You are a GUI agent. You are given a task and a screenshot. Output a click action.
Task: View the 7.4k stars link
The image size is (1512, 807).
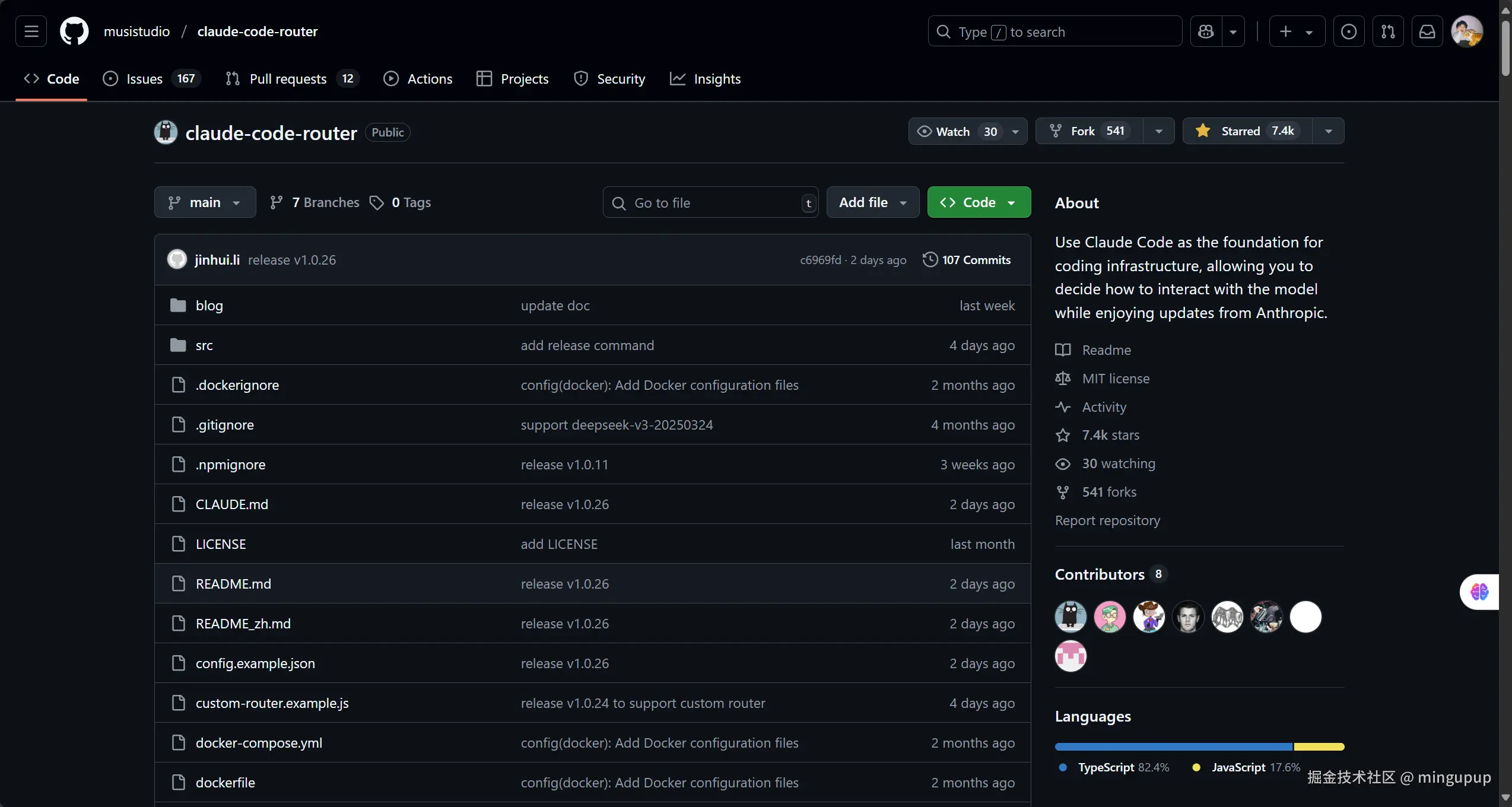tap(1097, 434)
